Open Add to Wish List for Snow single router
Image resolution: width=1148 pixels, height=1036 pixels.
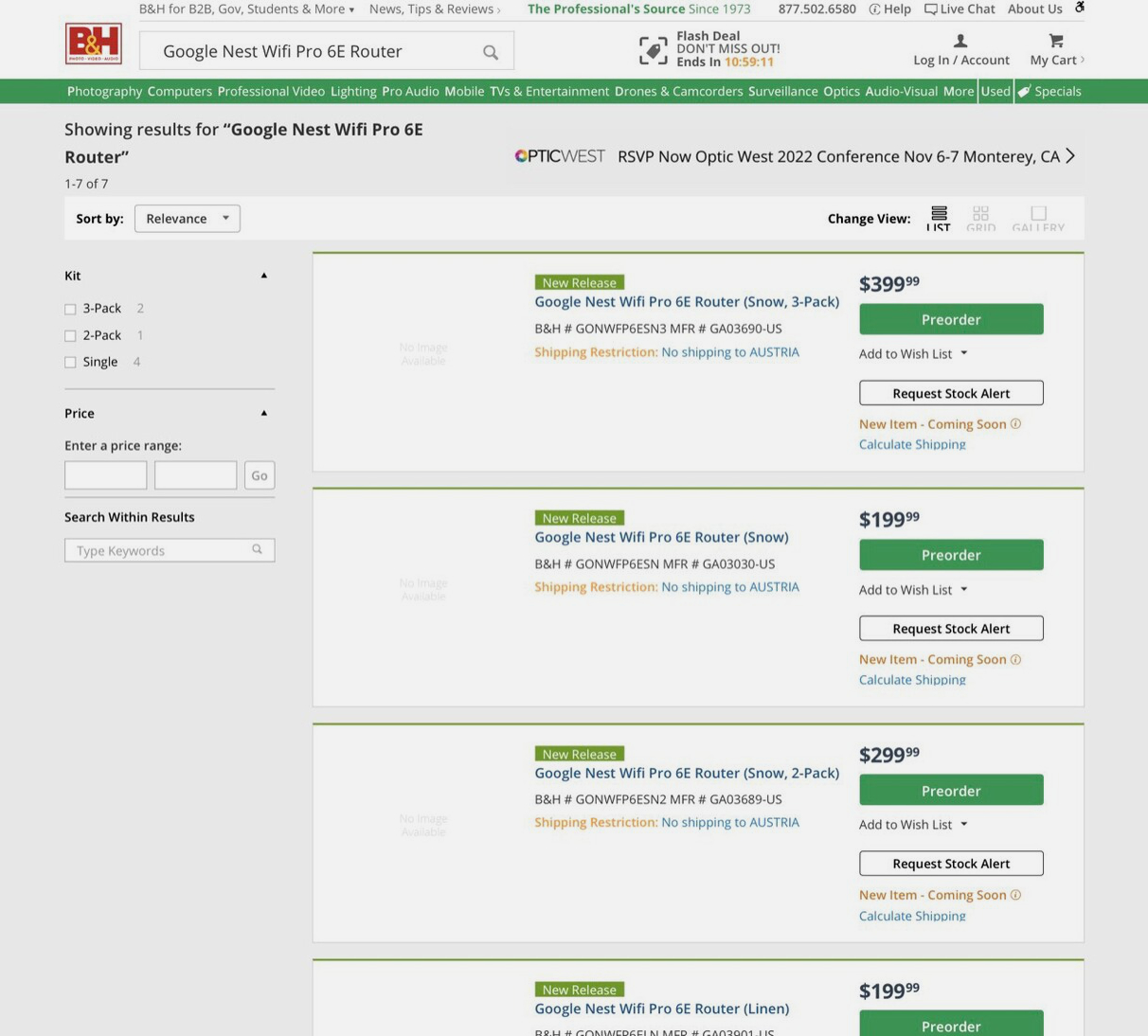click(x=913, y=590)
